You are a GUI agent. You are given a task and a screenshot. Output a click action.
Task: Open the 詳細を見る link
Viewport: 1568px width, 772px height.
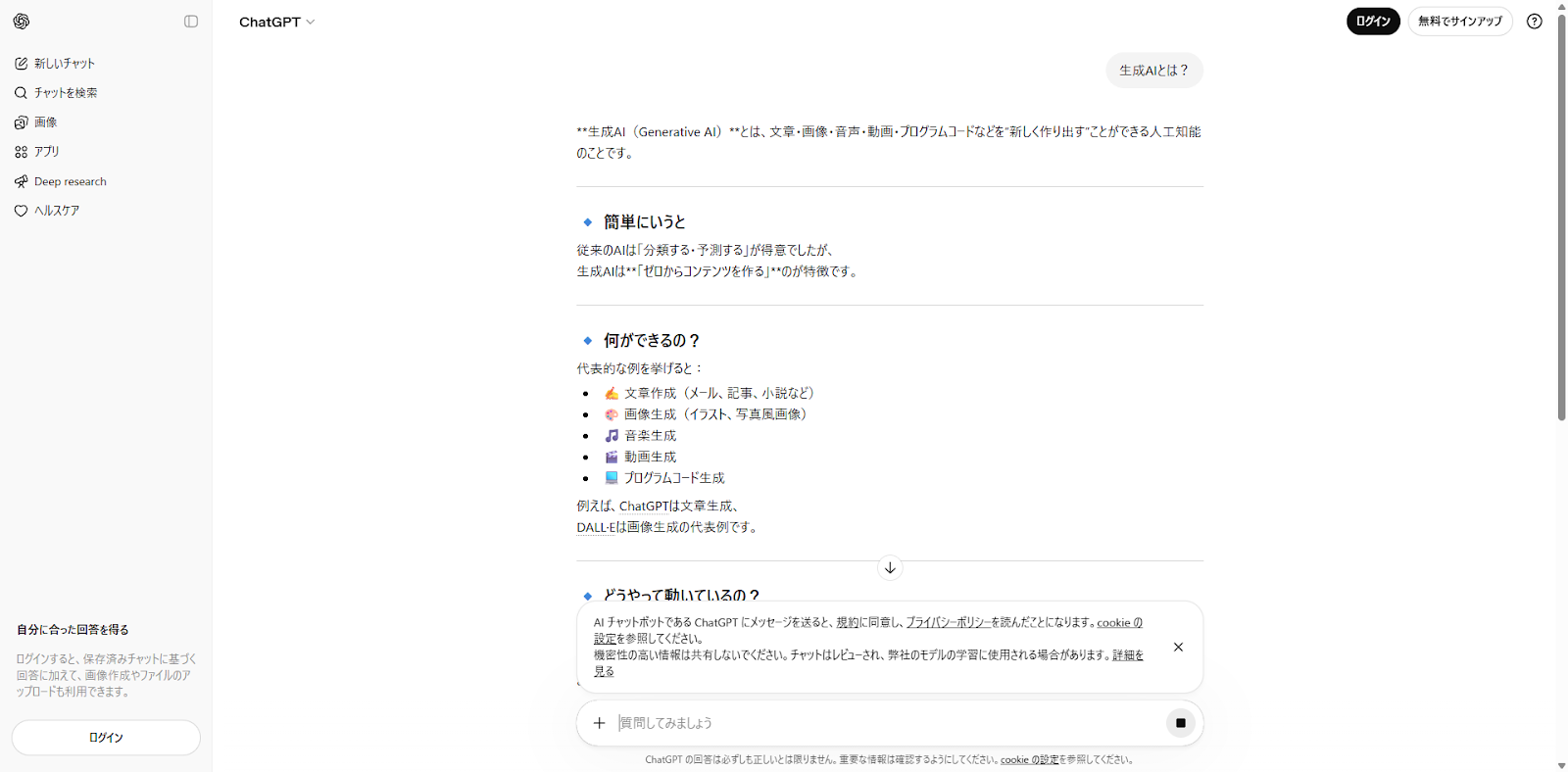tap(1127, 655)
